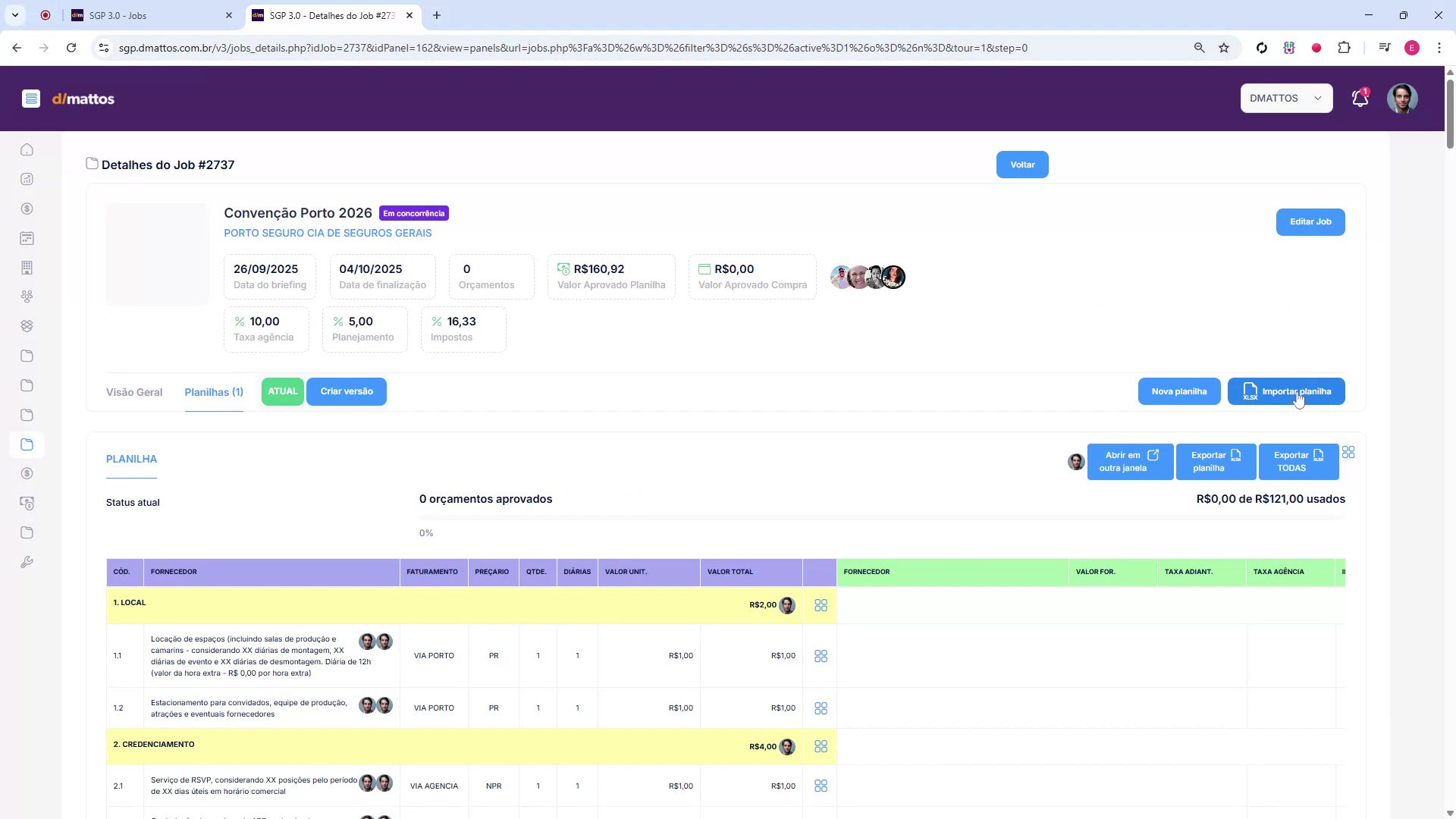Open the calendar icon in the sidebar
The image size is (1456, 819).
(27, 238)
